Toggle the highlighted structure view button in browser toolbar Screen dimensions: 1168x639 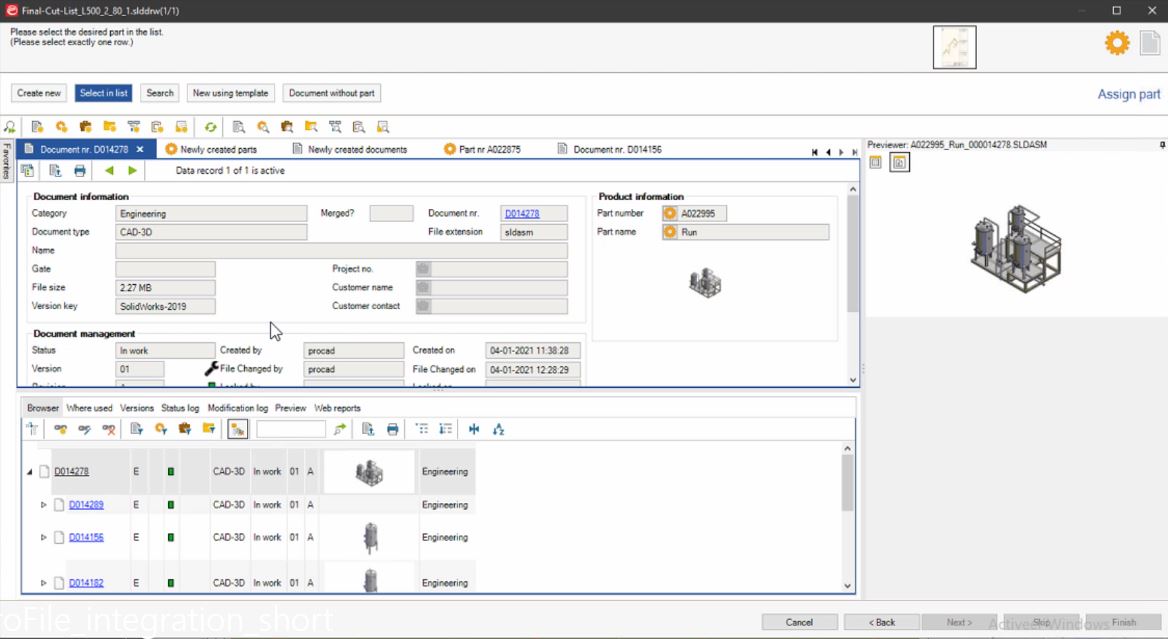tap(238, 429)
